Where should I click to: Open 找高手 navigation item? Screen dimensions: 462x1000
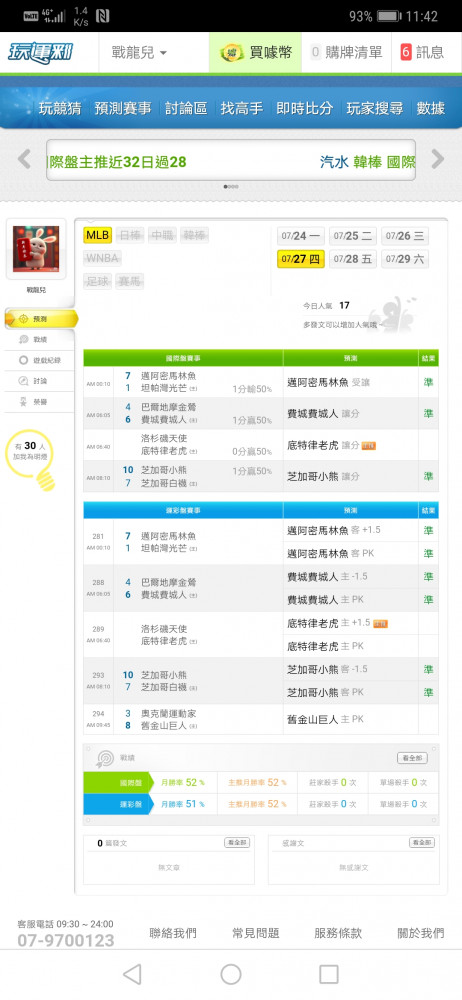tap(242, 108)
